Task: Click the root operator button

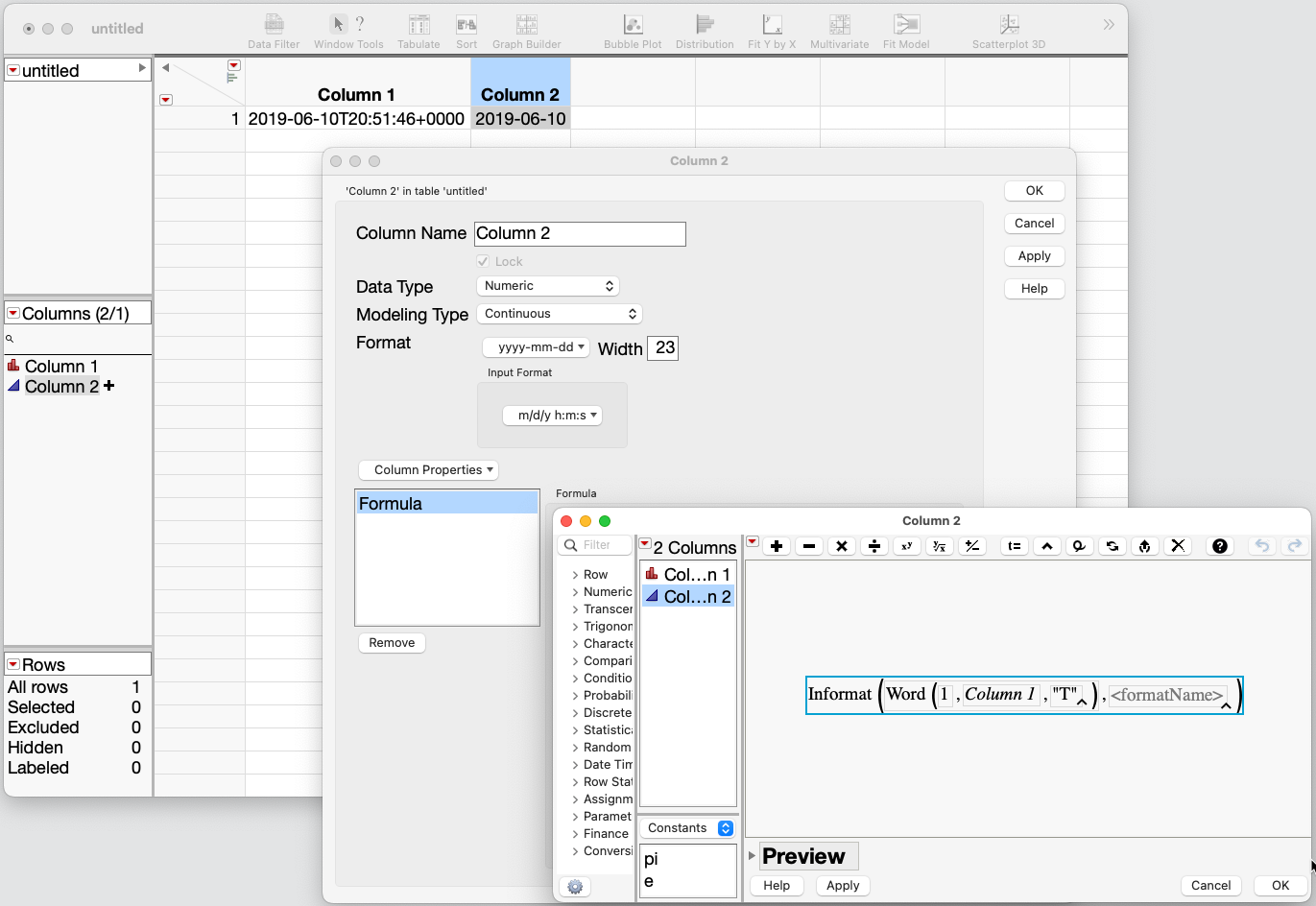Action: coord(940,546)
